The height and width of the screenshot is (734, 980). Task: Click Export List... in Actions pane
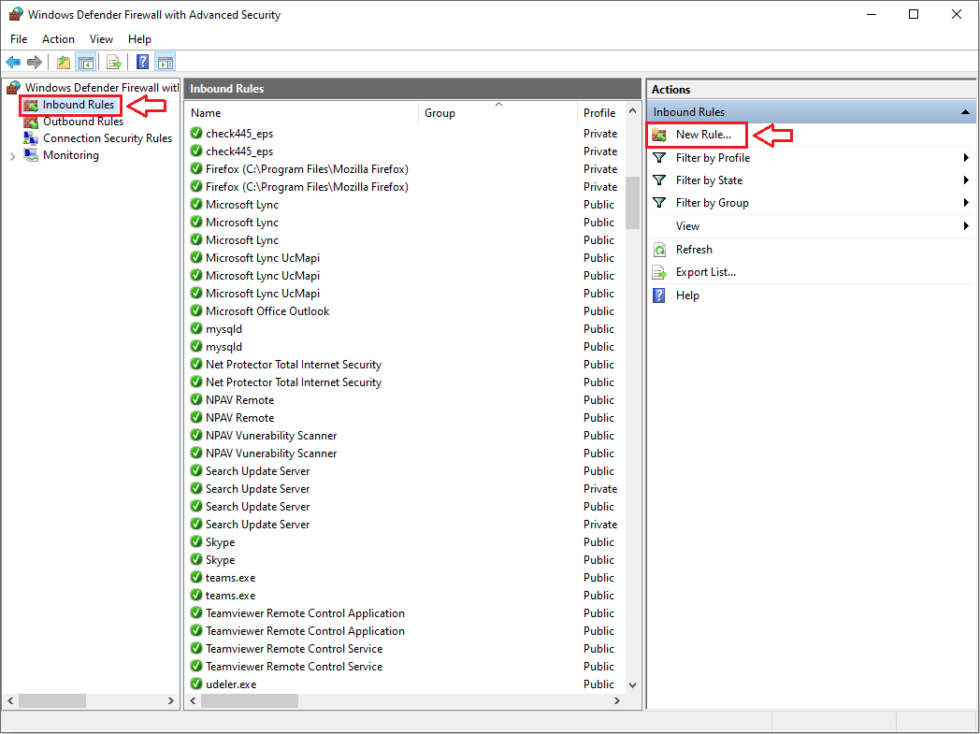pos(705,272)
